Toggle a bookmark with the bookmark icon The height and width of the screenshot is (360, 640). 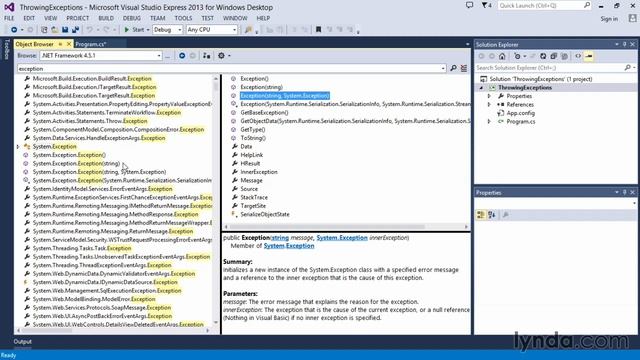pyautogui.click(x=319, y=30)
